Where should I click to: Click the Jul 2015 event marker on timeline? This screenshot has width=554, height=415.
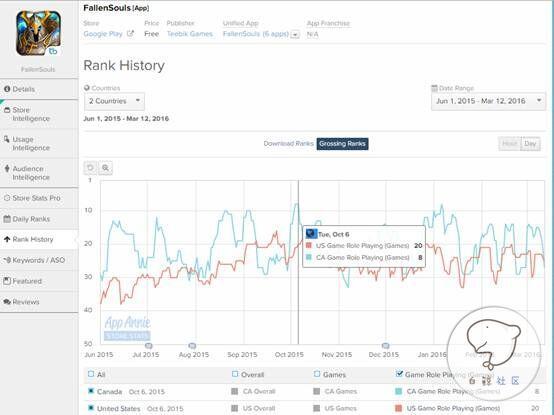click(148, 345)
